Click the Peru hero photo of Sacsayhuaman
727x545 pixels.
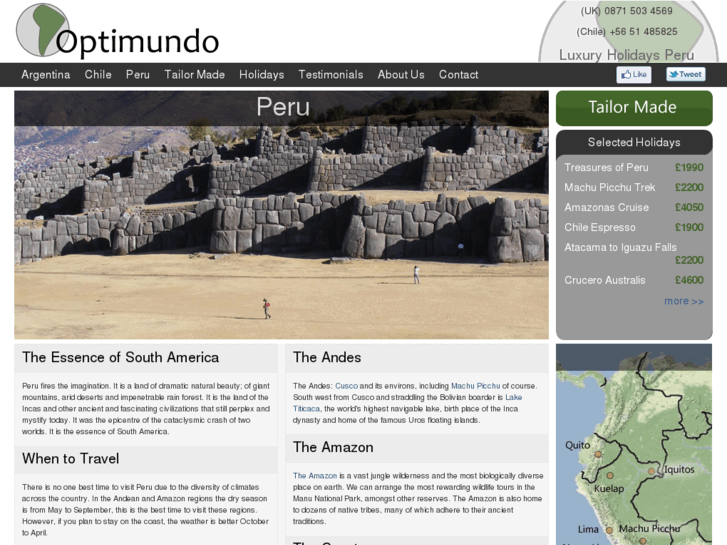pyautogui.click(x=281, y=215)
